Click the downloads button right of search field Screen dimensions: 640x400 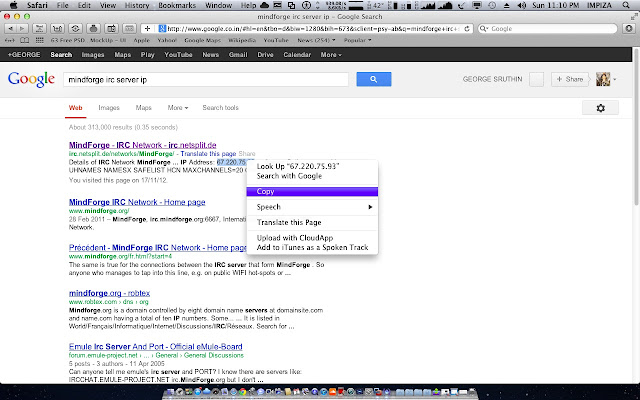630,29
